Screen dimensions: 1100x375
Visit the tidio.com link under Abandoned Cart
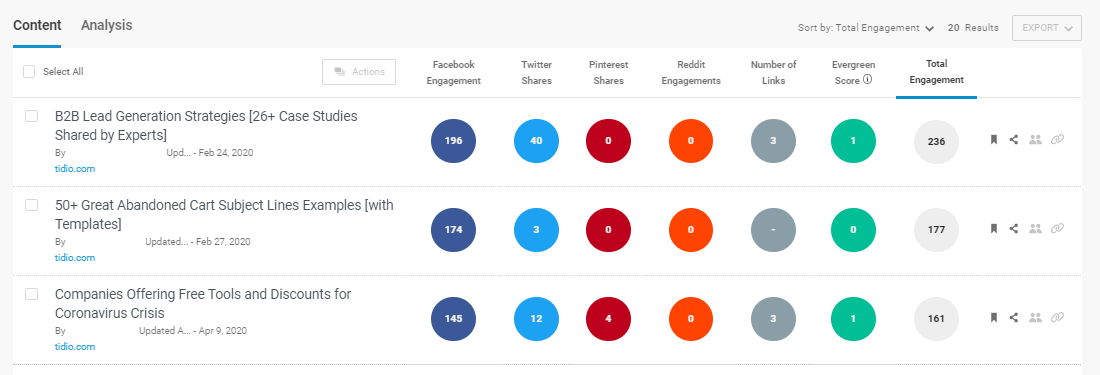[75, 257]
